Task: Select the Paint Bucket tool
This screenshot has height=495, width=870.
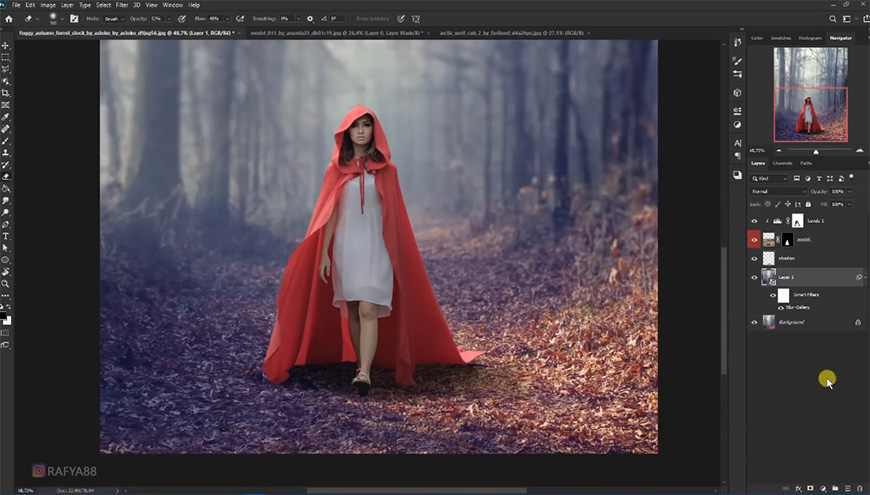Action: click(x=6, y=189)
